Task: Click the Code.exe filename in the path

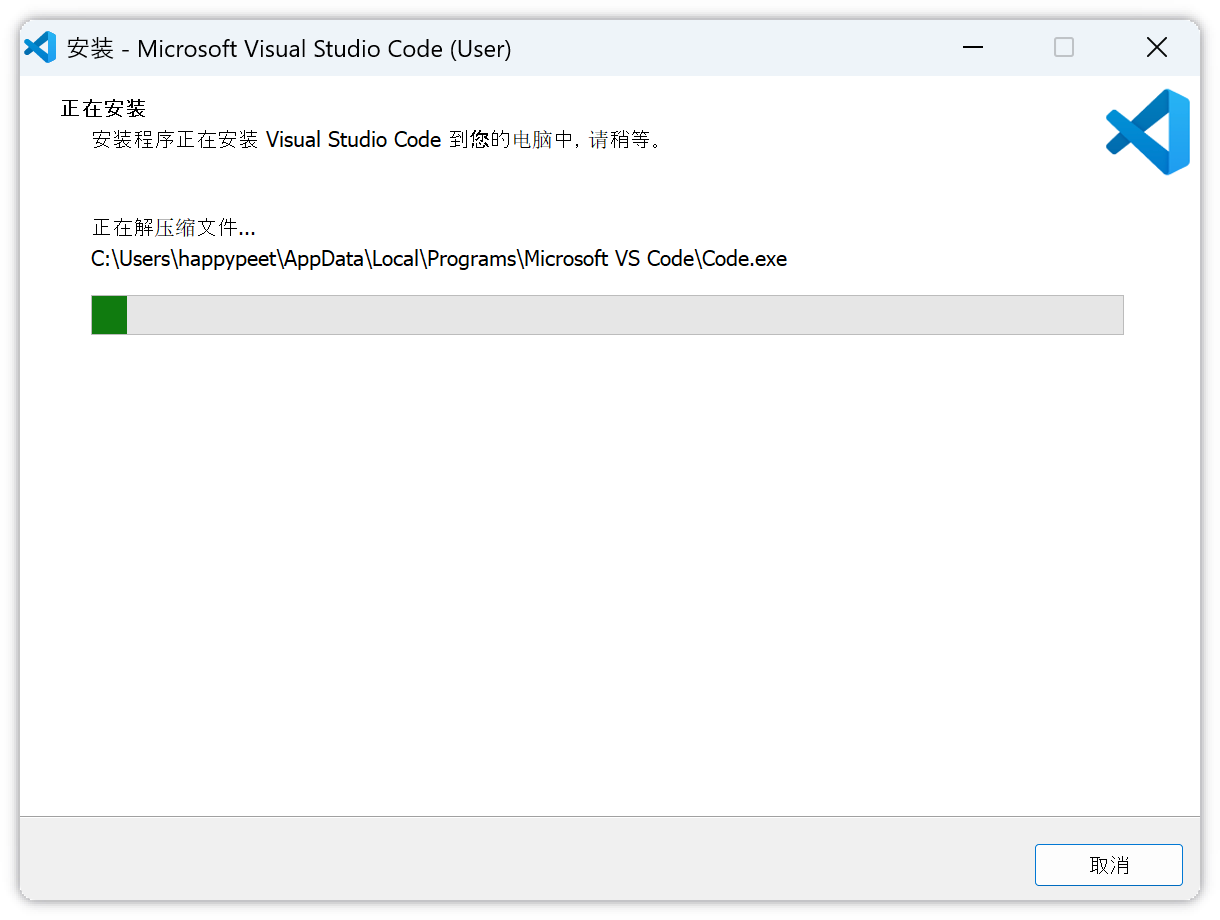Action: [744, 259]
